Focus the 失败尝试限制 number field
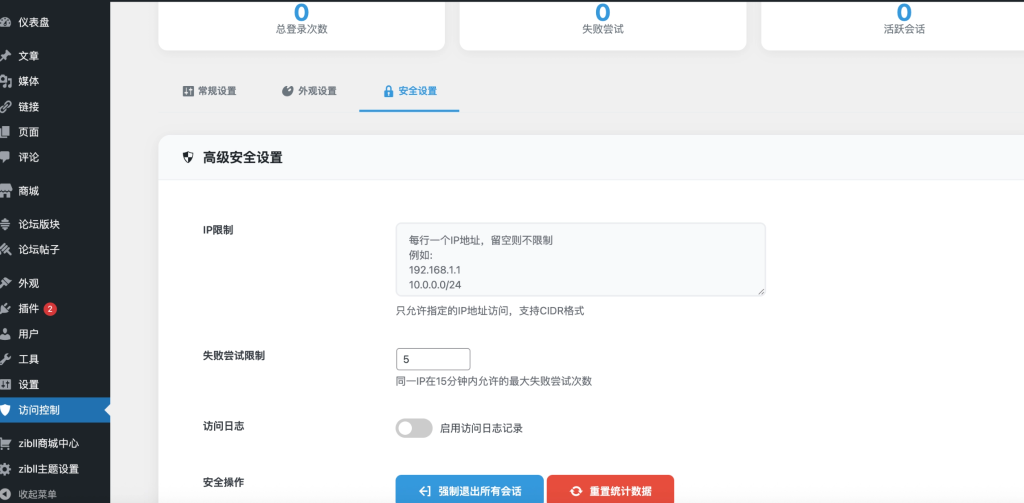1024x503 pixels. (433, 359)
